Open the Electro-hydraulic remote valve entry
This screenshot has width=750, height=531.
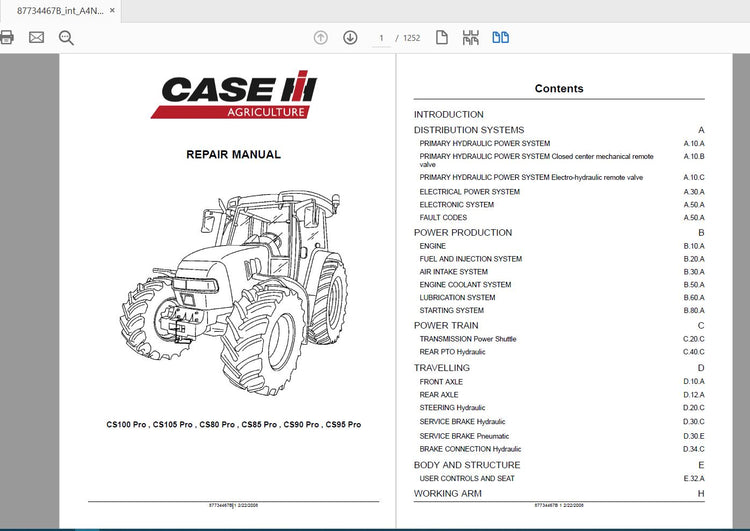(x=531, y=177)
